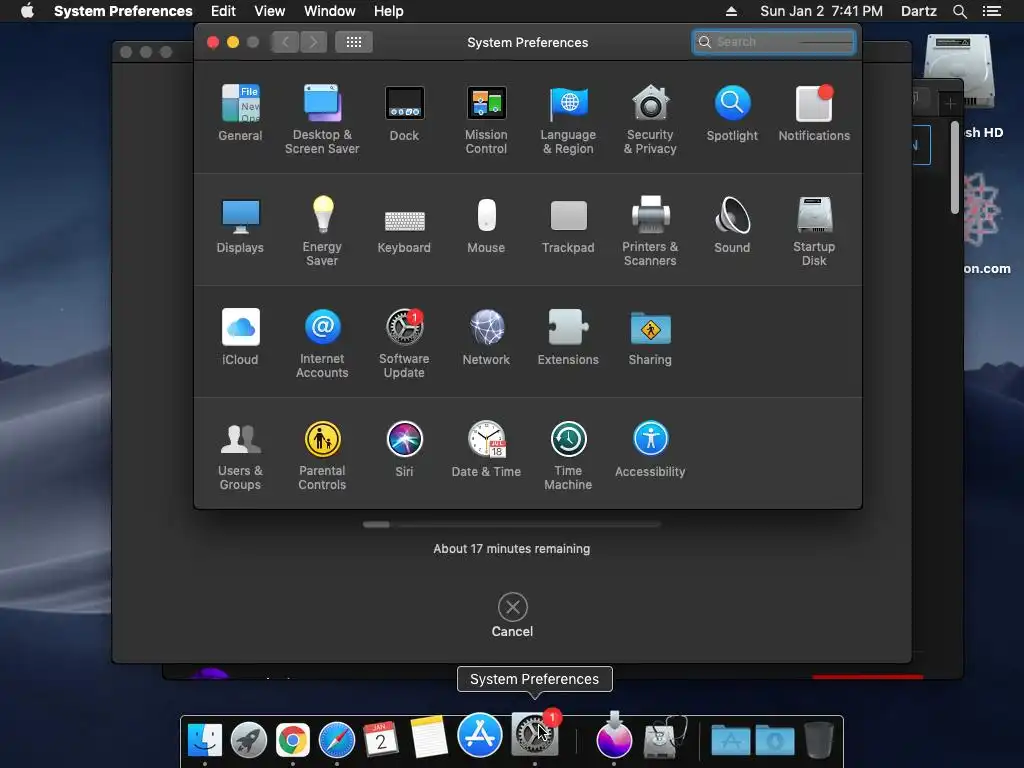
Task: Open Safari from the Dock
Action: point(337,740)
